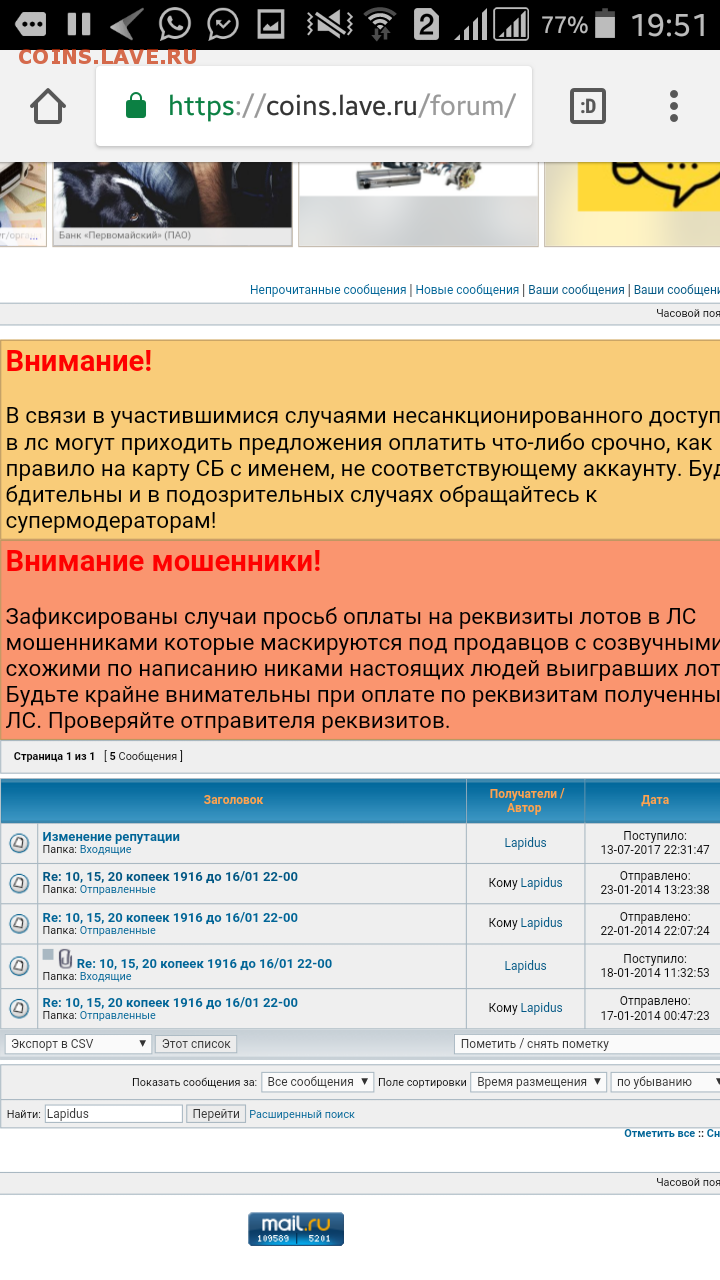Click message icon of row dated 23-01-2014
The height and width of the screenshot is (1280, 720).
coord(19,883)
